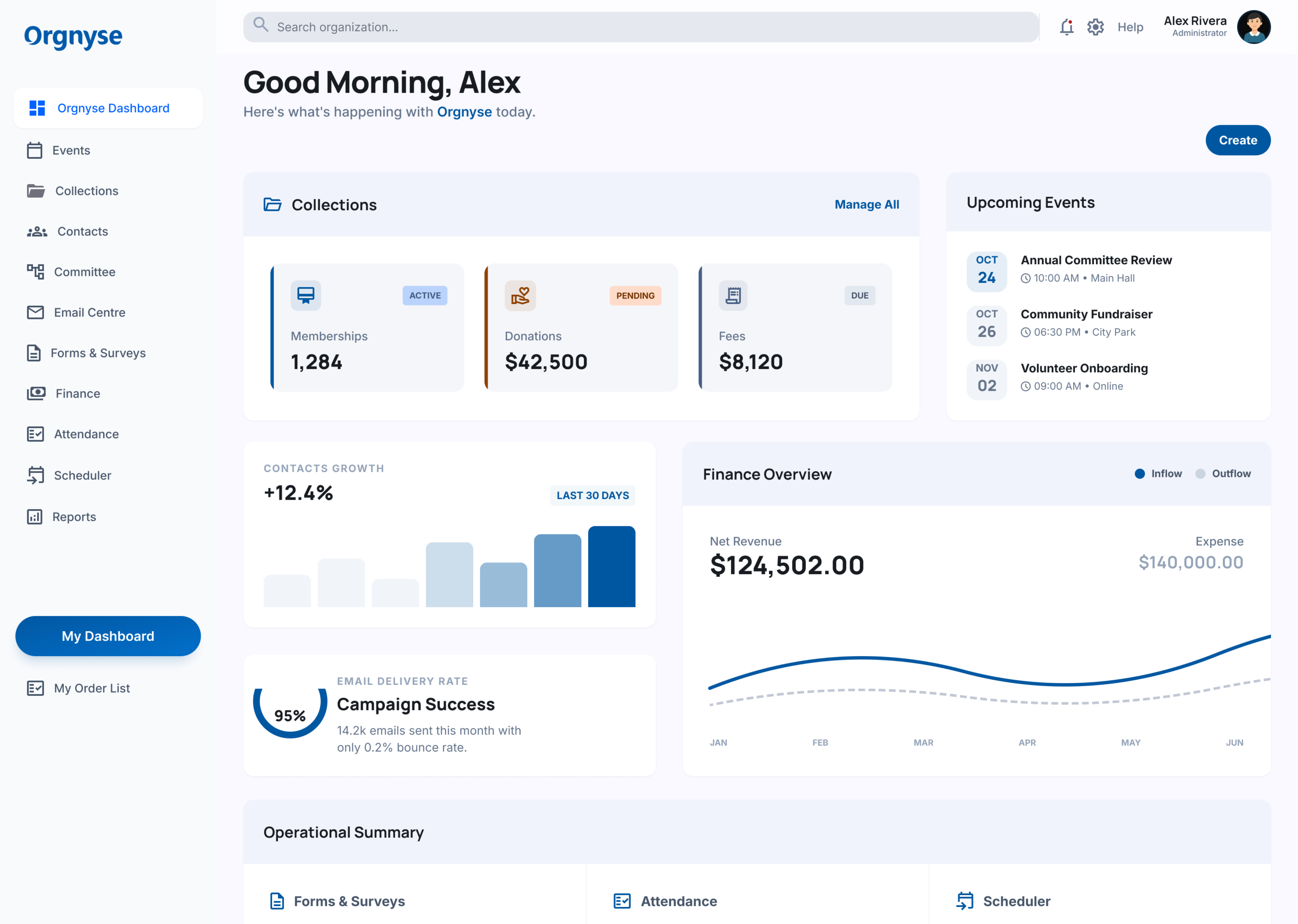Click the Committee sidebar icon
Image resolution: width=1298 pixels, height=924 pixels.
(35, 272)
